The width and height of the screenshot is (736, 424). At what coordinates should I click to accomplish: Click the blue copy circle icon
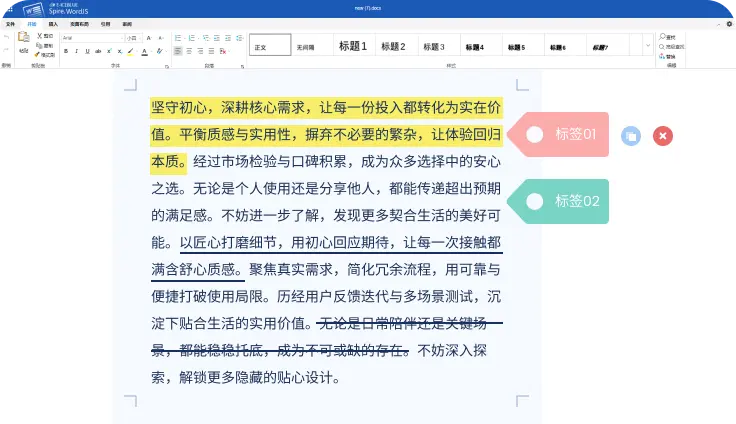tap(631, 136)
